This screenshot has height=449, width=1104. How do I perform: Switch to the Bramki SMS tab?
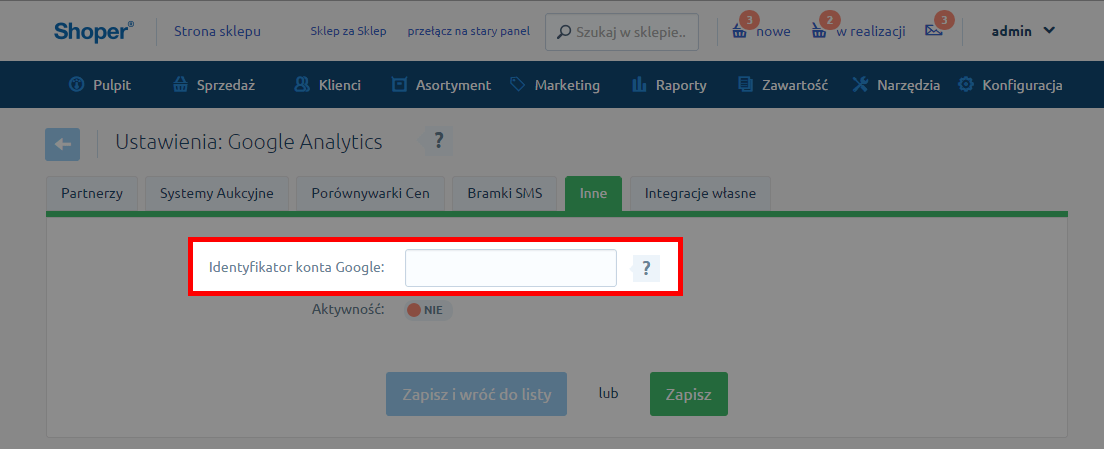(x=505, y=194)
